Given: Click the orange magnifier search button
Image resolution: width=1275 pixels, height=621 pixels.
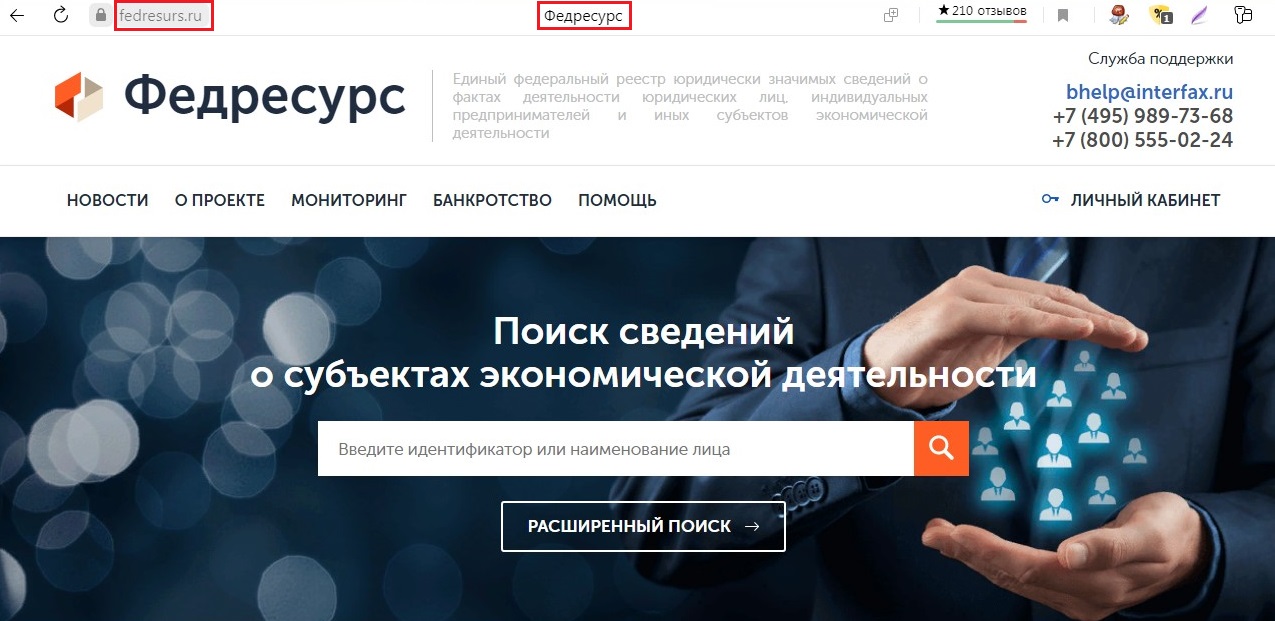Looking at the screenshot, I should 941,448.
